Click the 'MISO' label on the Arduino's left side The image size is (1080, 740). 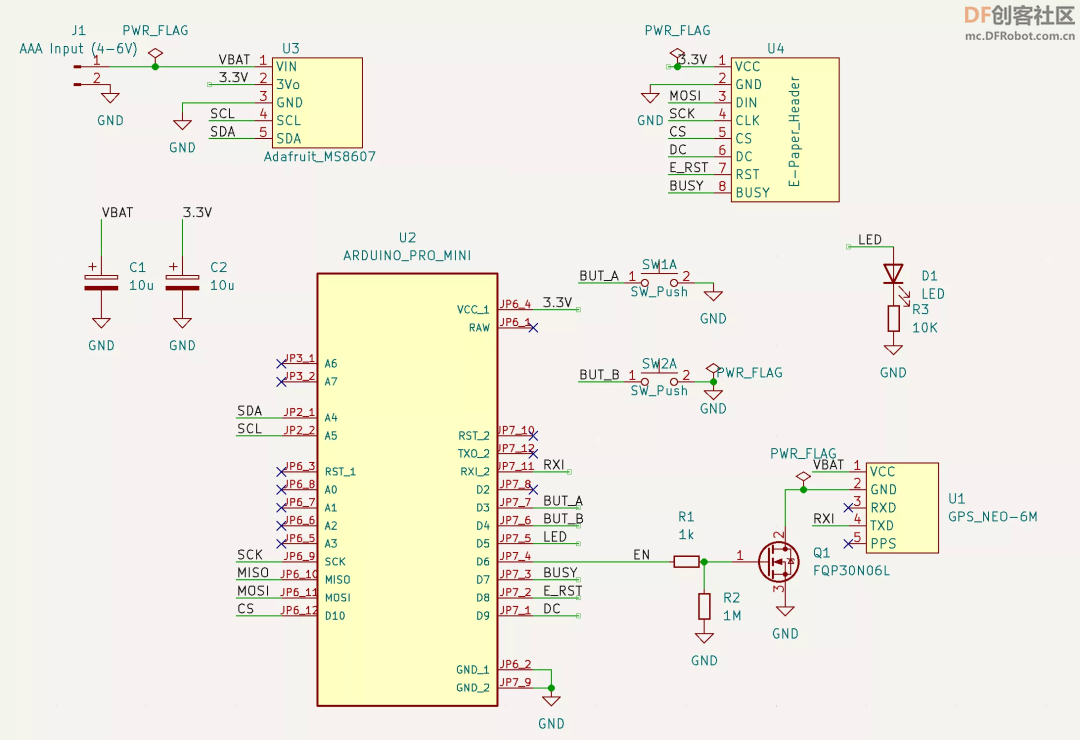pyautogui.click(x=253, y=573)
